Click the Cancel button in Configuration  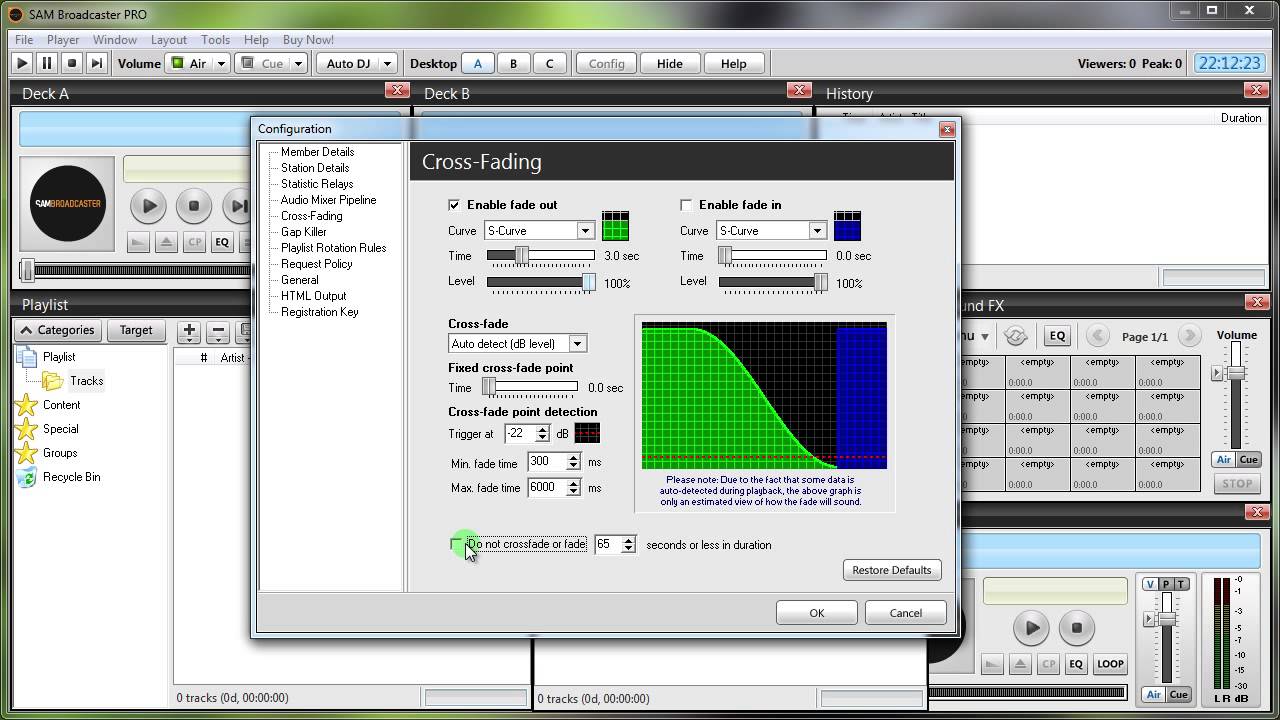906,613
